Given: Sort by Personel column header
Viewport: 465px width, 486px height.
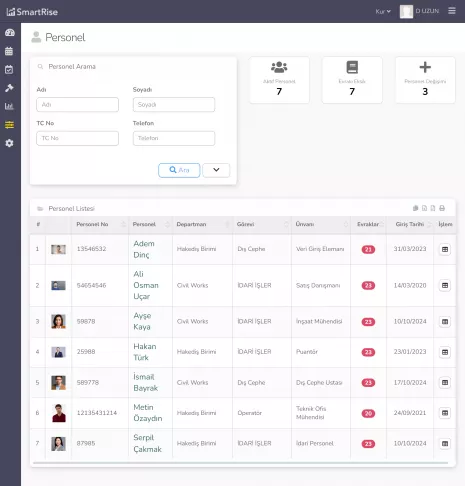Looking at the screenshot, I should 150,224.
